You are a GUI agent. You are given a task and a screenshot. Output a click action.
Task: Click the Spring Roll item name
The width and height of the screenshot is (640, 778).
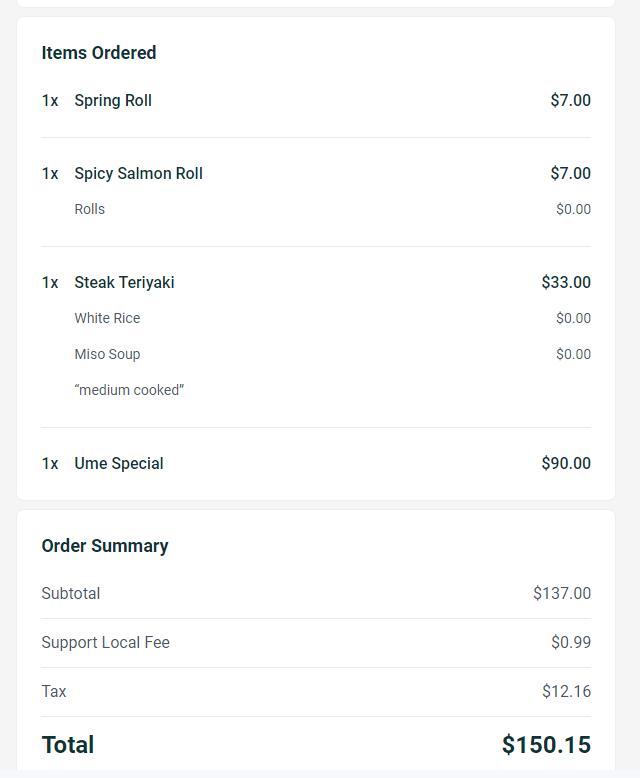113,101
